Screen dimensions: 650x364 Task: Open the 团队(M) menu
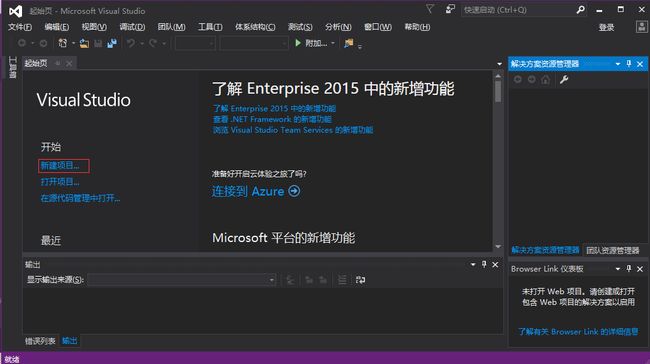[171, 27]
